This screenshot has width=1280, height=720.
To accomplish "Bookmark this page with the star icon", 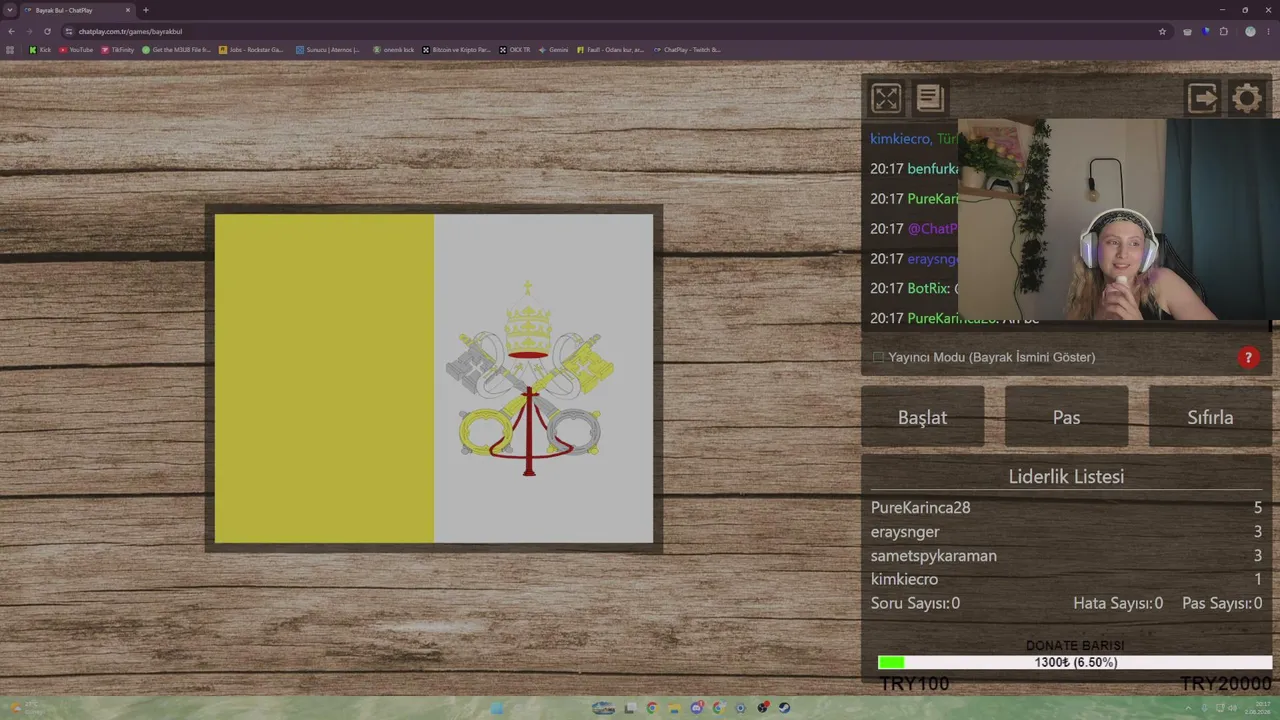I will (x=1162, y=31).
